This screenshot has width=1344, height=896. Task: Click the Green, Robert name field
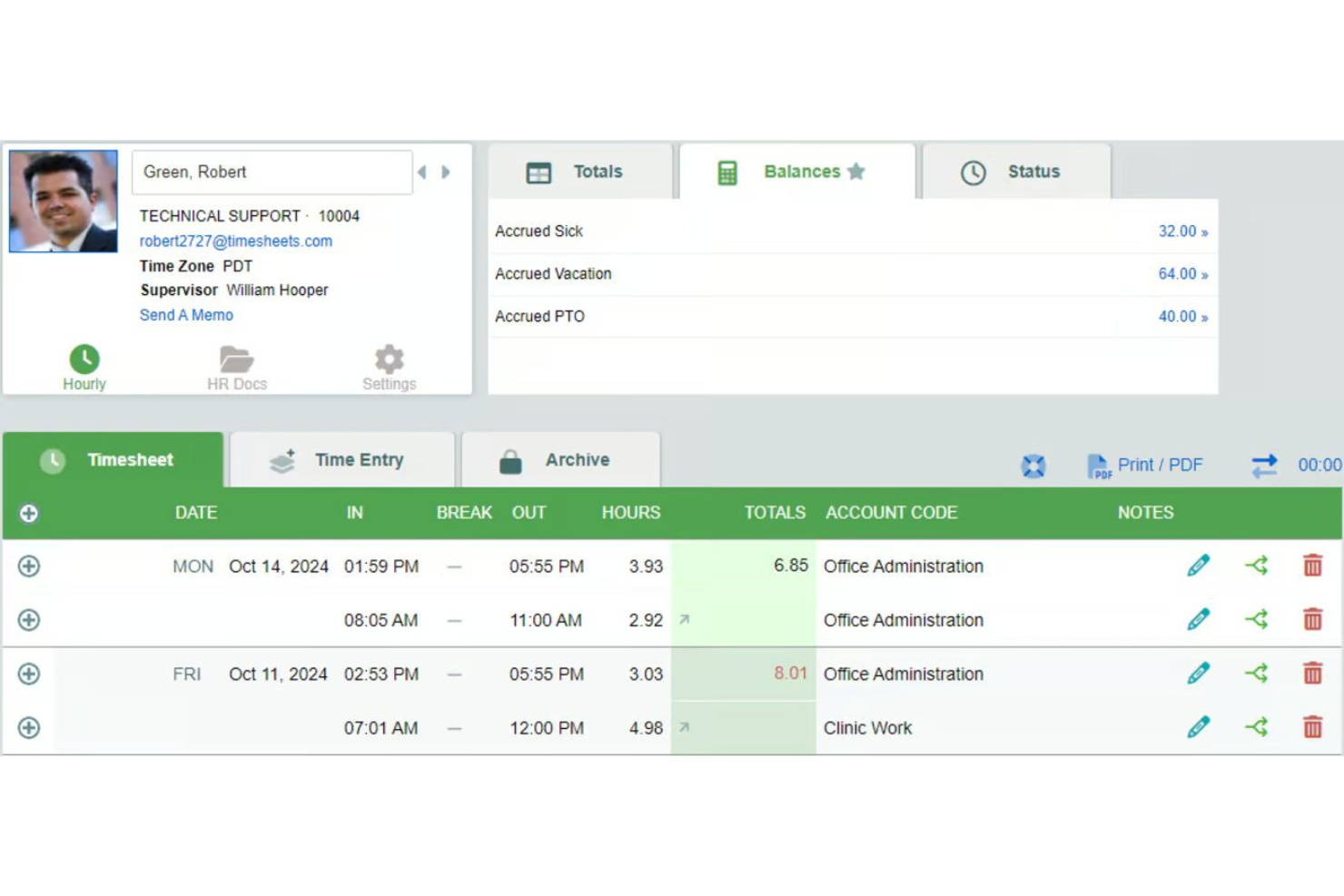pos(272,172)
